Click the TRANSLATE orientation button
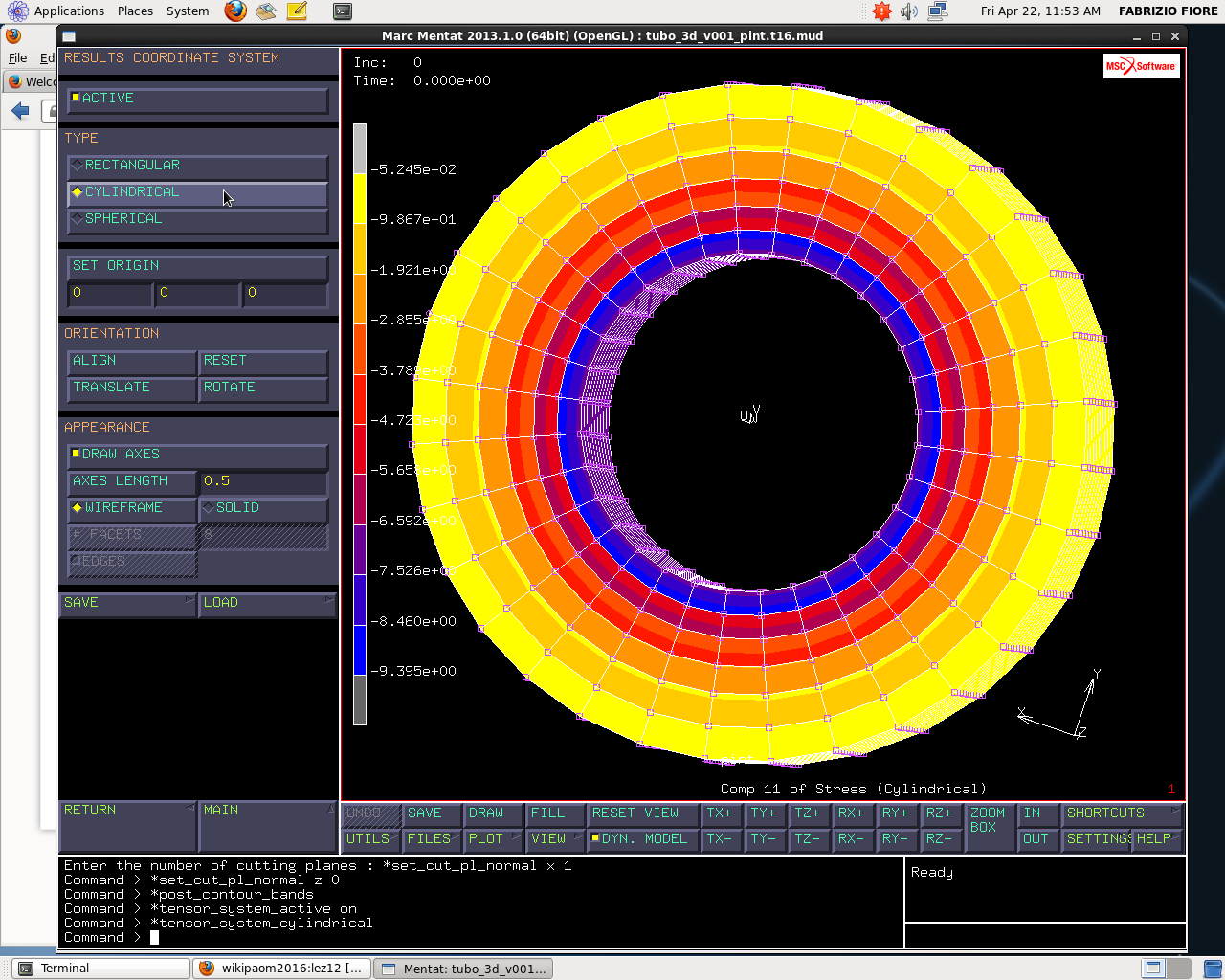 [132, 389]
